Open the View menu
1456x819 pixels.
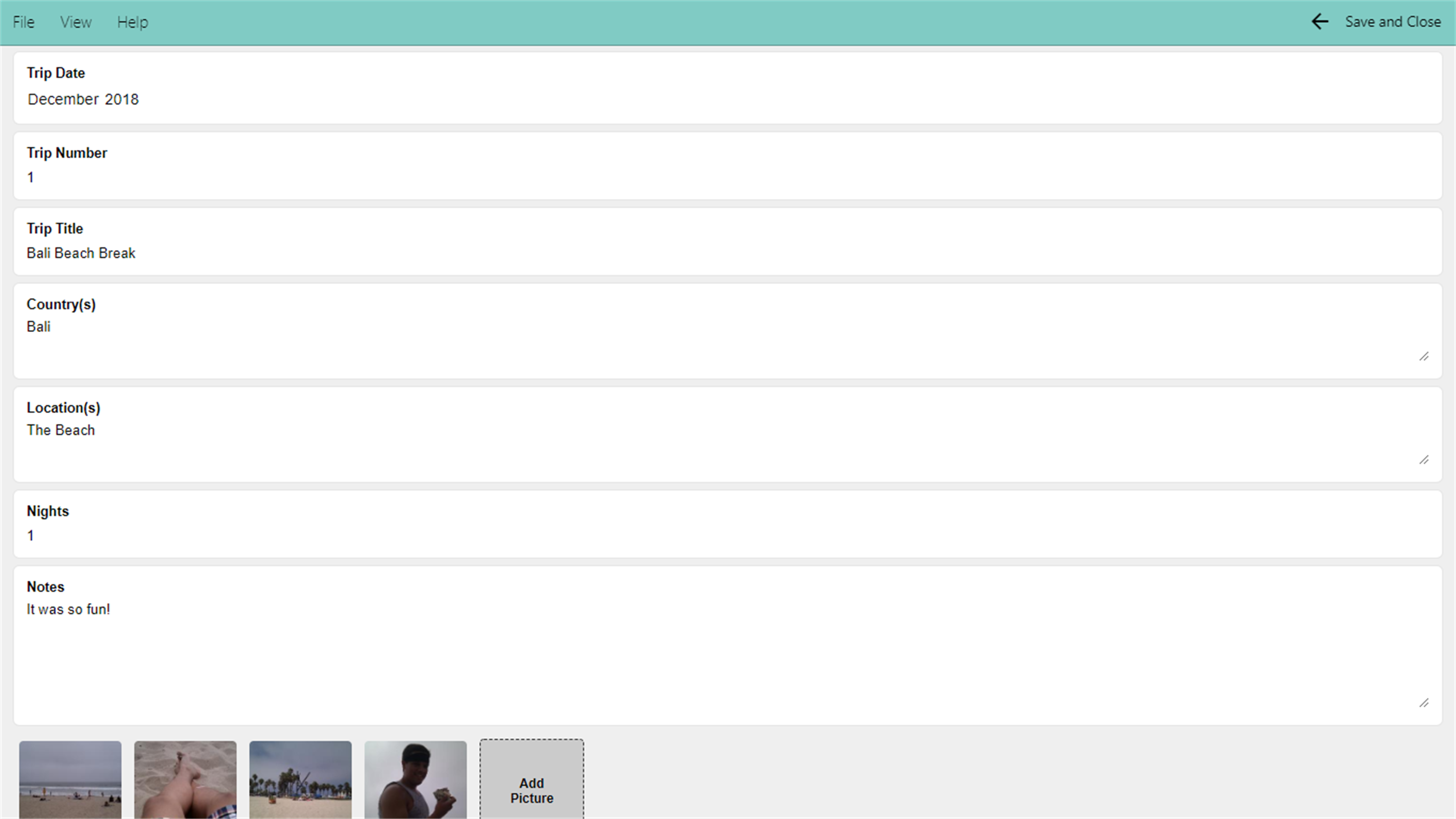[x=76, y=22]
